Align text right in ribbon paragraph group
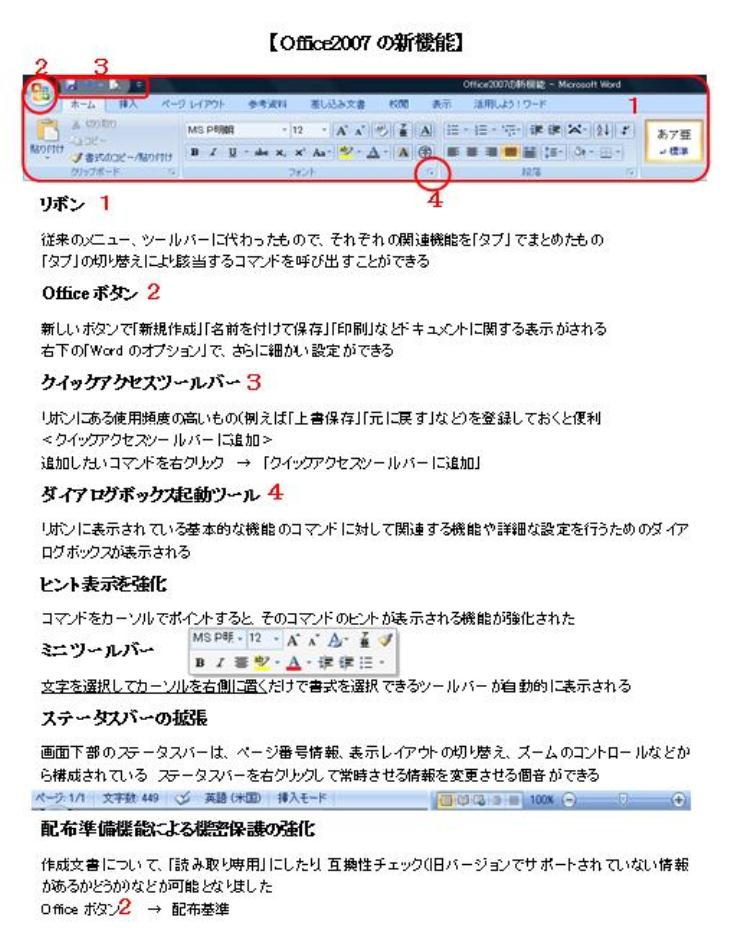The width and height of the screenshot is (730, 936). [491, 152]
